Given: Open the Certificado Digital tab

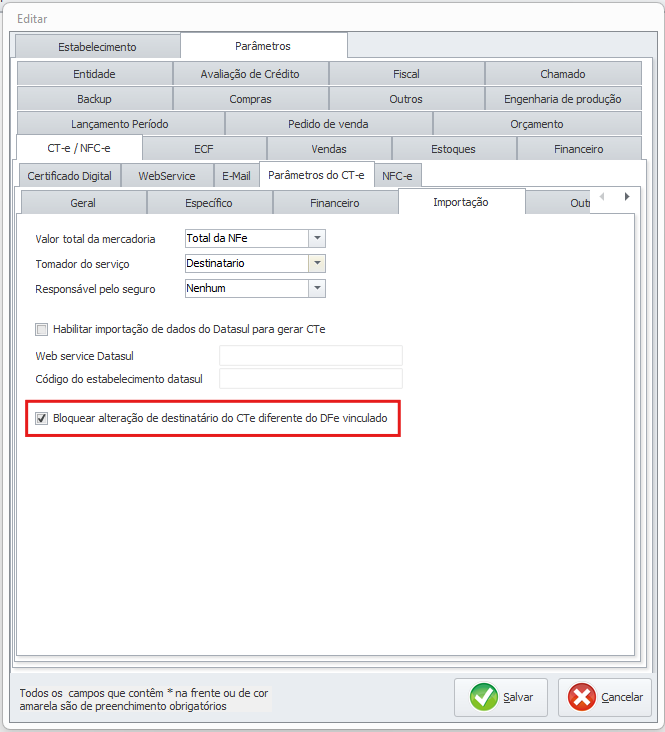Looking at the screenshot, I should tap(69, 175).
